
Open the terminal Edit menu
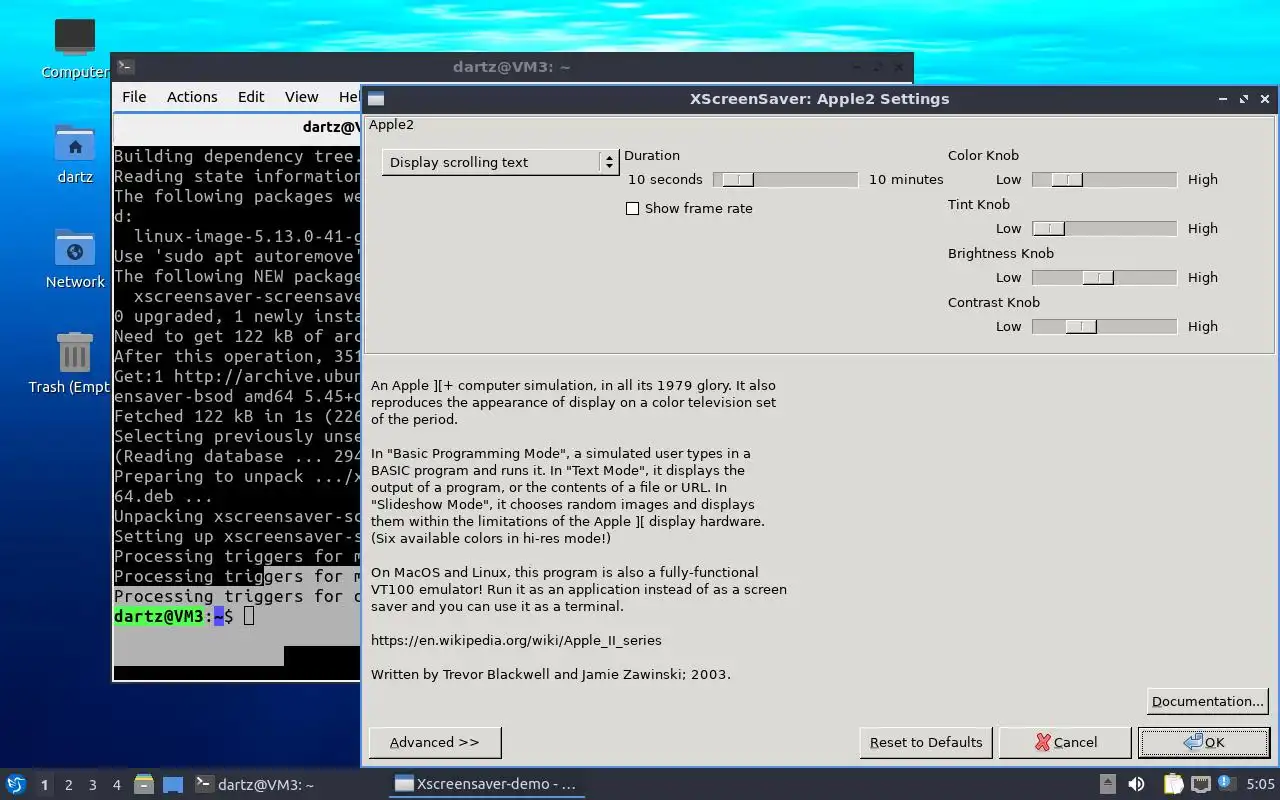[251, 97]
